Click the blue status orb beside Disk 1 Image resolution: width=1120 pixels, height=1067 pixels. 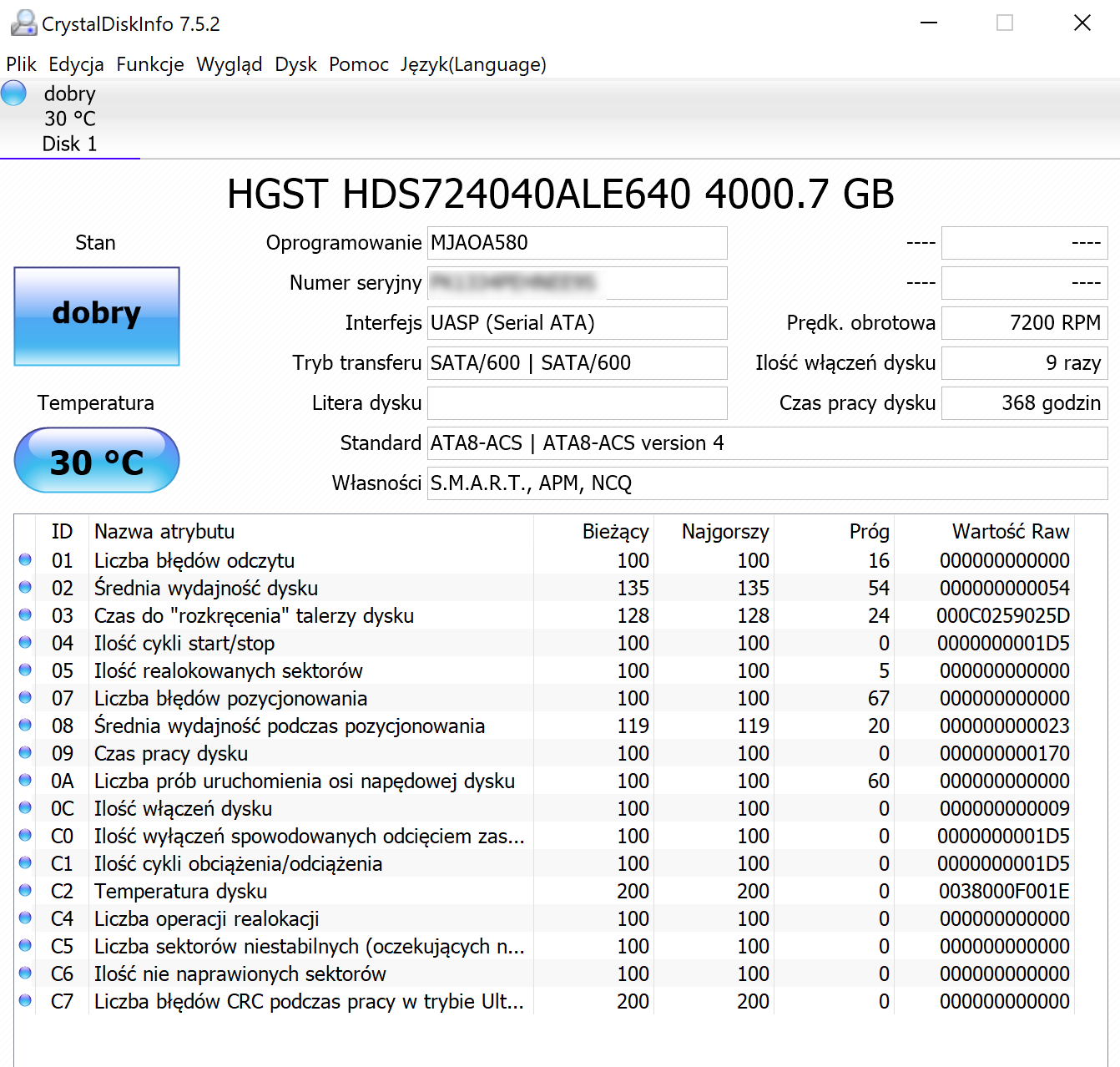(x=14, y=93)
